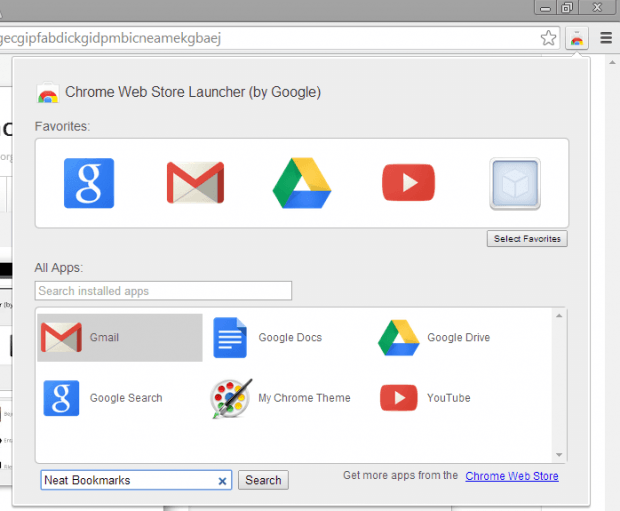Screen dimensions: 620x511
Task: Click the Gmail label in All Apps
Action: [x=104, y=337]
